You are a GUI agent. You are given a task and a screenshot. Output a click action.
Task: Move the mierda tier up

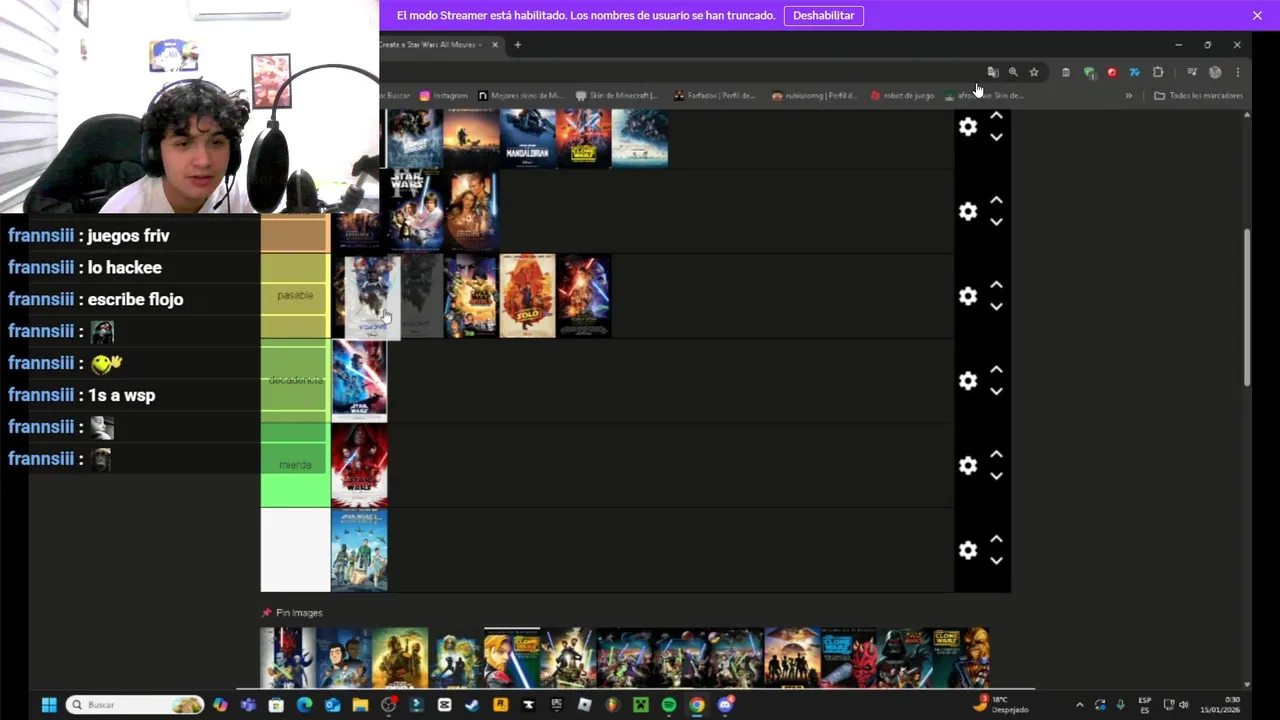click(996, 455)
